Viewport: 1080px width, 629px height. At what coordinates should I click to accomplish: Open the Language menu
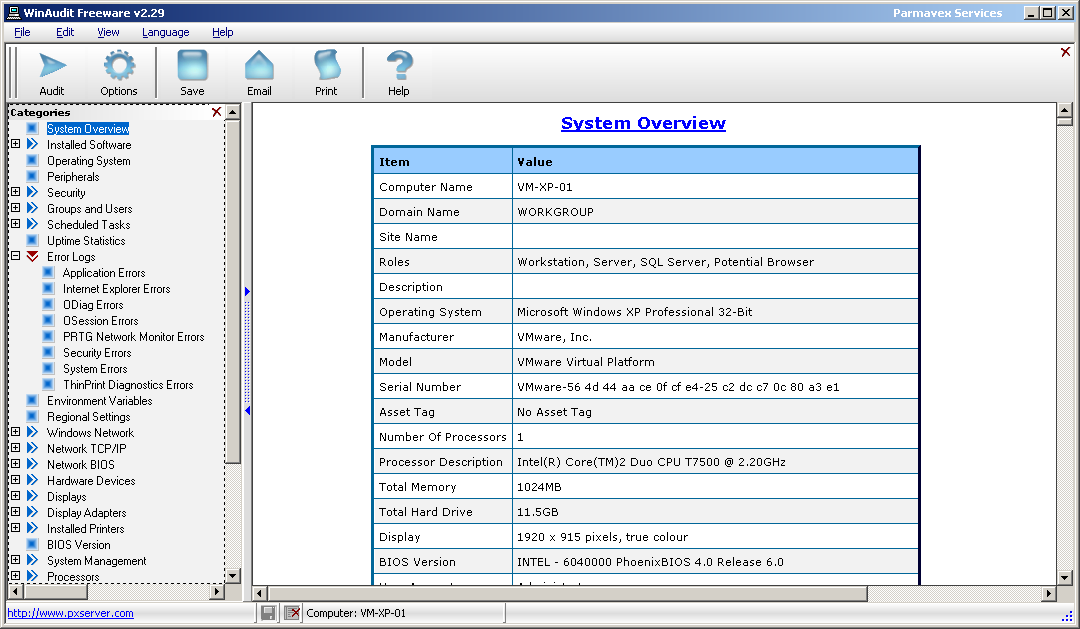click(x=165, y=32)
